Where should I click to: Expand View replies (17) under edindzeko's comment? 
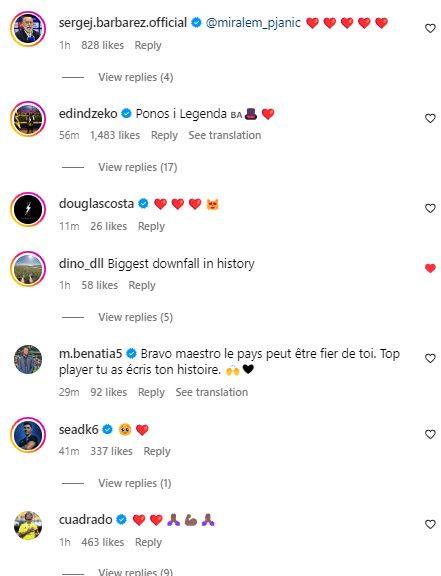[137, 167]
